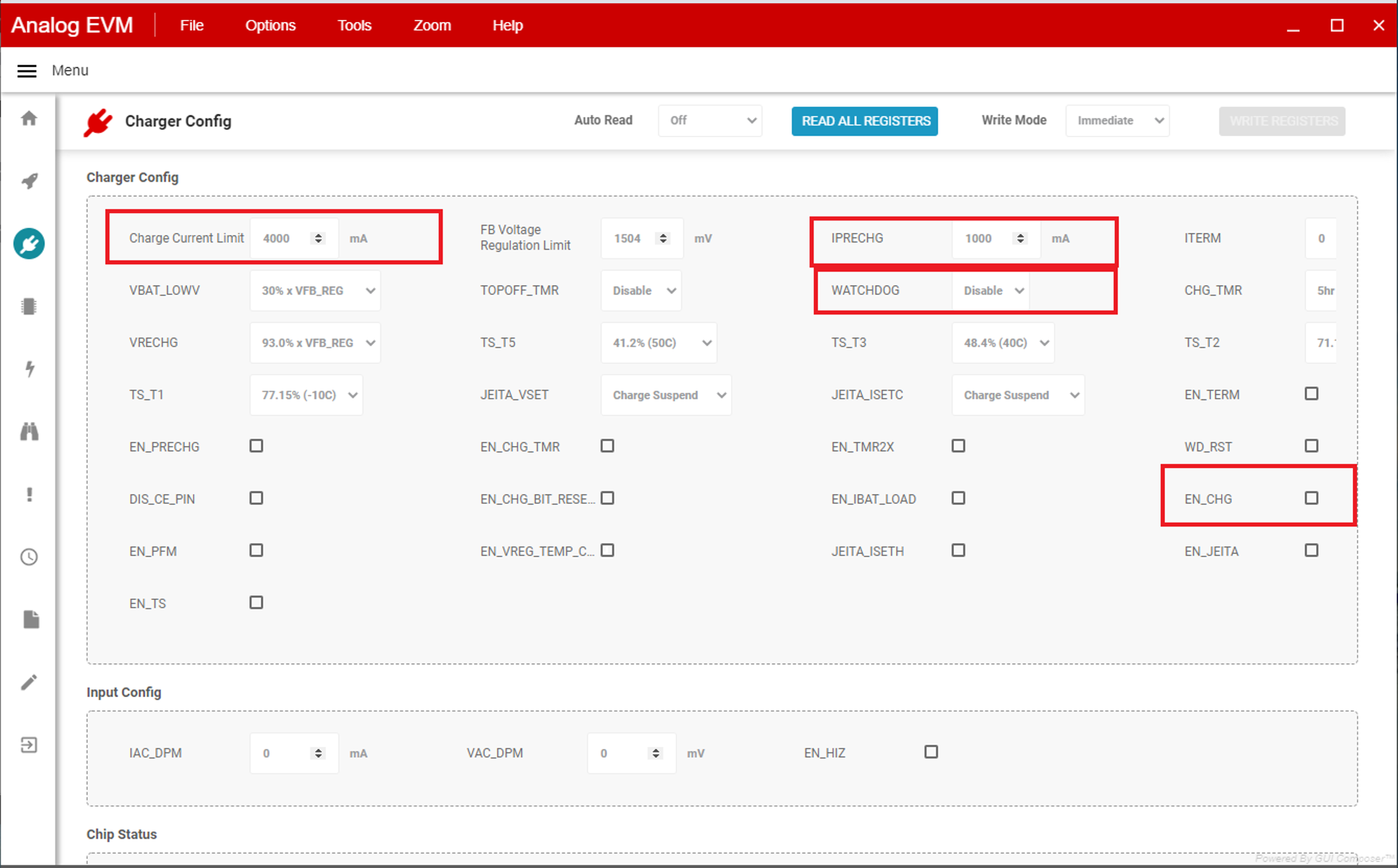Open the Auto Read dropdown
Screen dimensions: 1398x868
(x=710, y=120)
